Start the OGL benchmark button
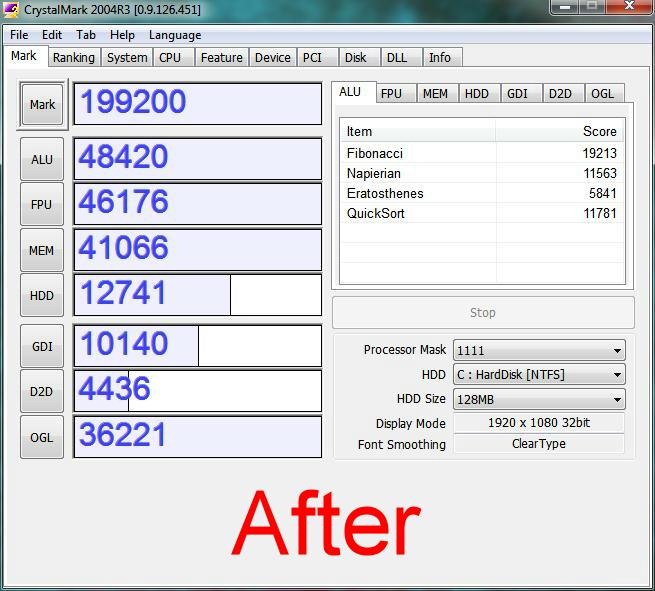This screenshot has height=591, width=655. pos(42,437)
